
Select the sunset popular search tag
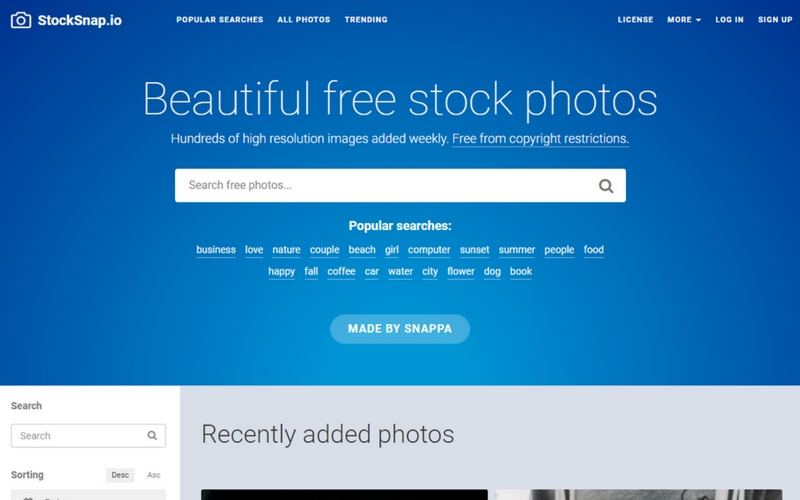tap(474, 250)
